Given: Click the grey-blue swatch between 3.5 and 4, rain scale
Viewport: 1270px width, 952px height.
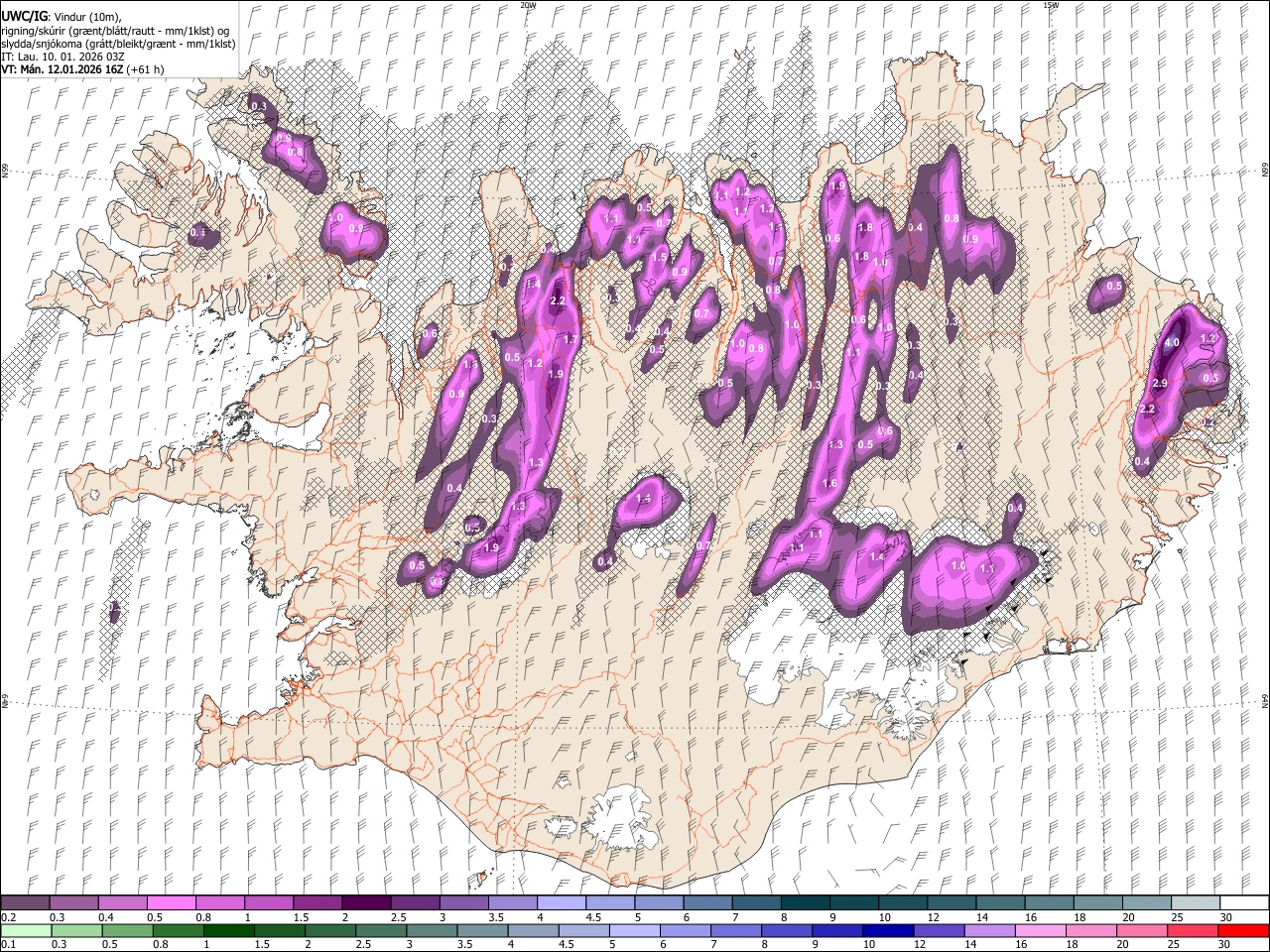Looking at the screenshot, I should click(x=482, y=930).
